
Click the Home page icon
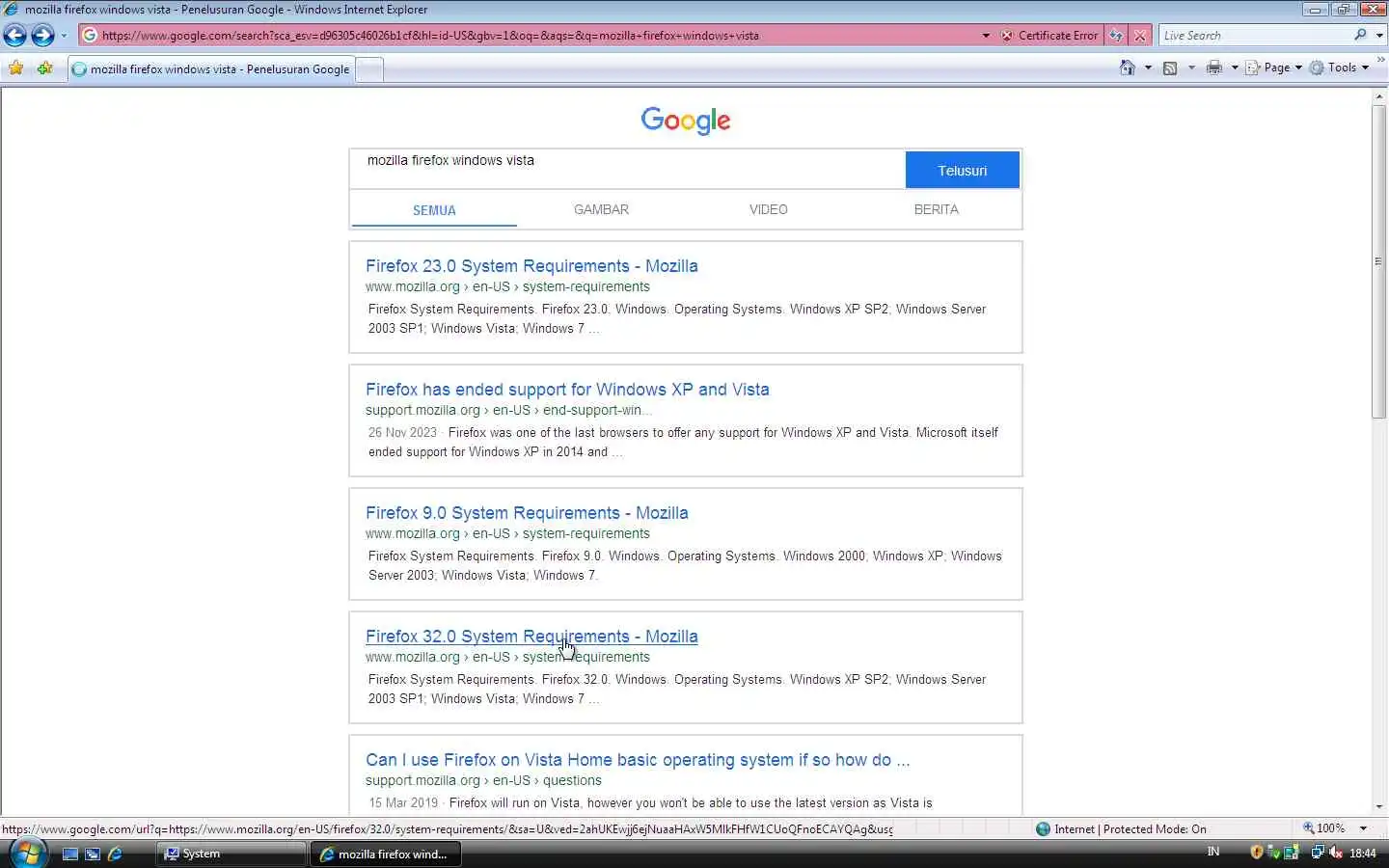pyautogui.click(x=1127, y=68)
